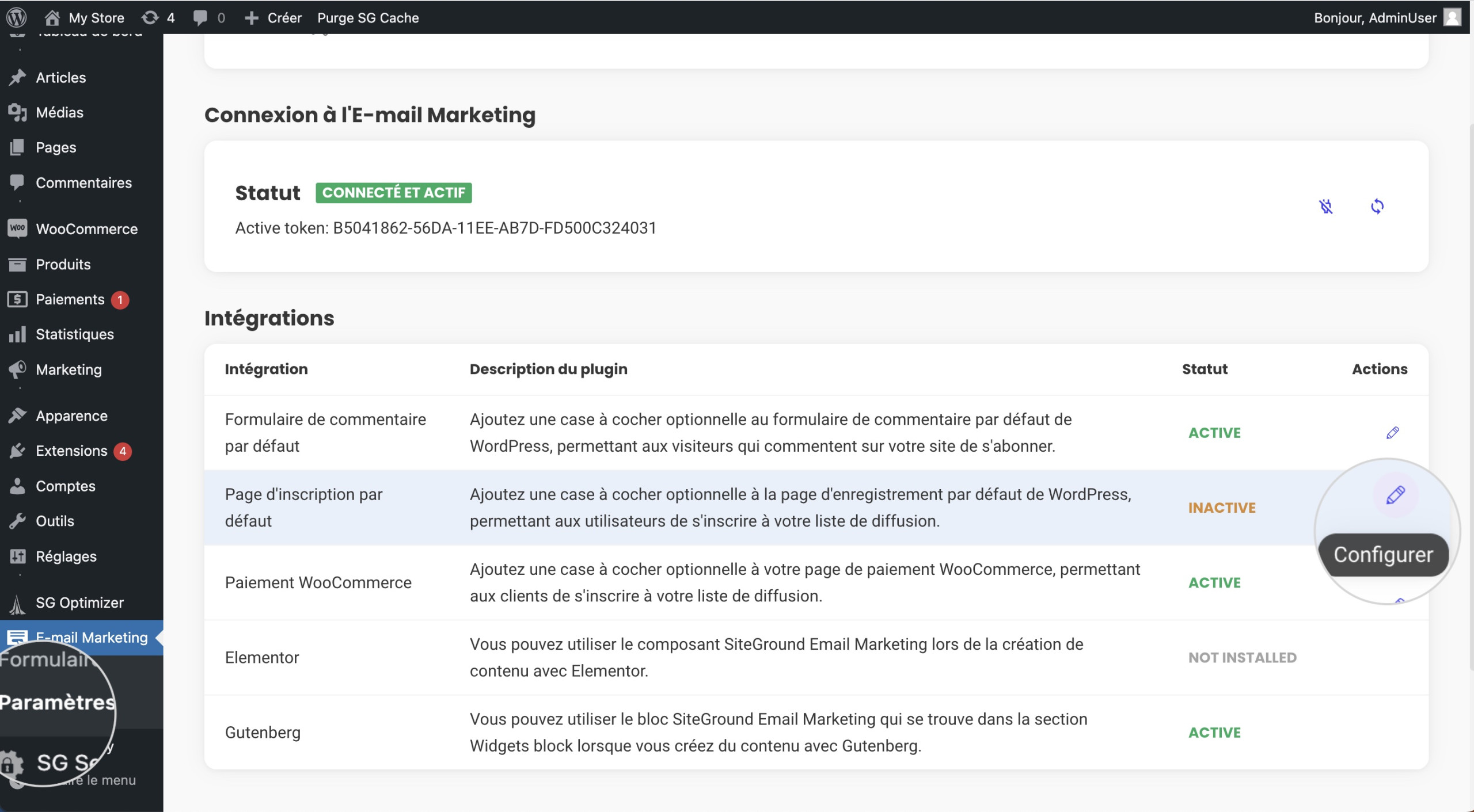Disconnect E-mail Marketing with unplug icon
The height and width of the screenshot is (812, 1474).
[x=1326, y=206]
